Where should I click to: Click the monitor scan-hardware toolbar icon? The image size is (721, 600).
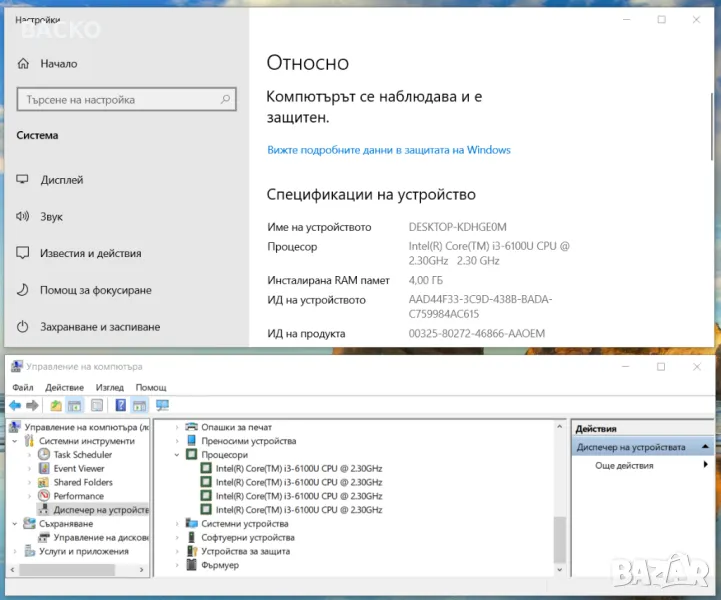point(162,405)
